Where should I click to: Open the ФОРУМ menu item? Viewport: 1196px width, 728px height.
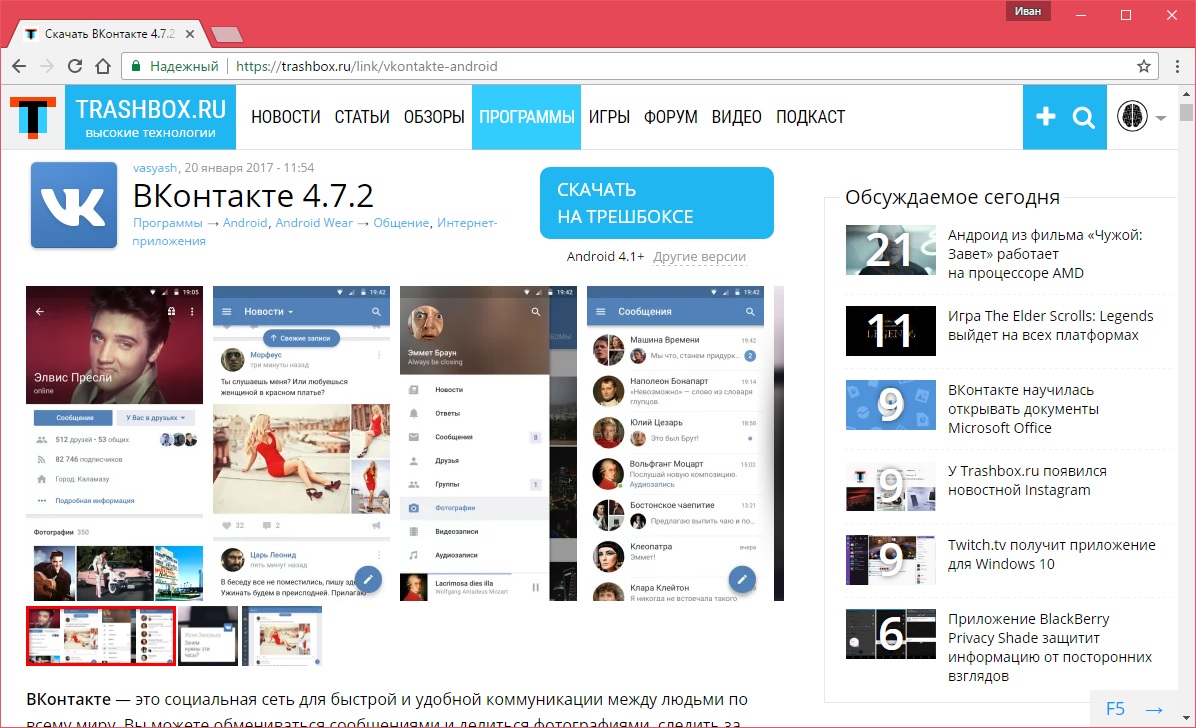click(670, 117)
